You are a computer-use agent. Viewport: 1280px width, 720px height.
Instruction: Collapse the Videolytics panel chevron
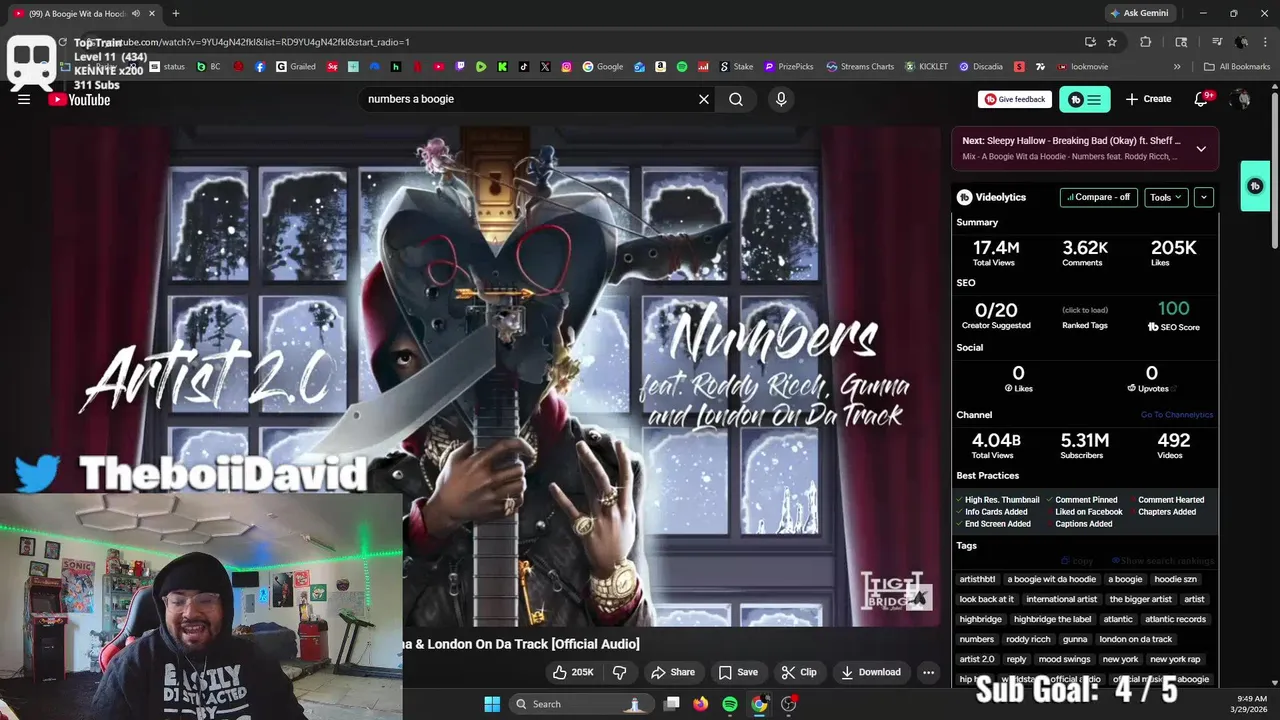coord(1204,197)
